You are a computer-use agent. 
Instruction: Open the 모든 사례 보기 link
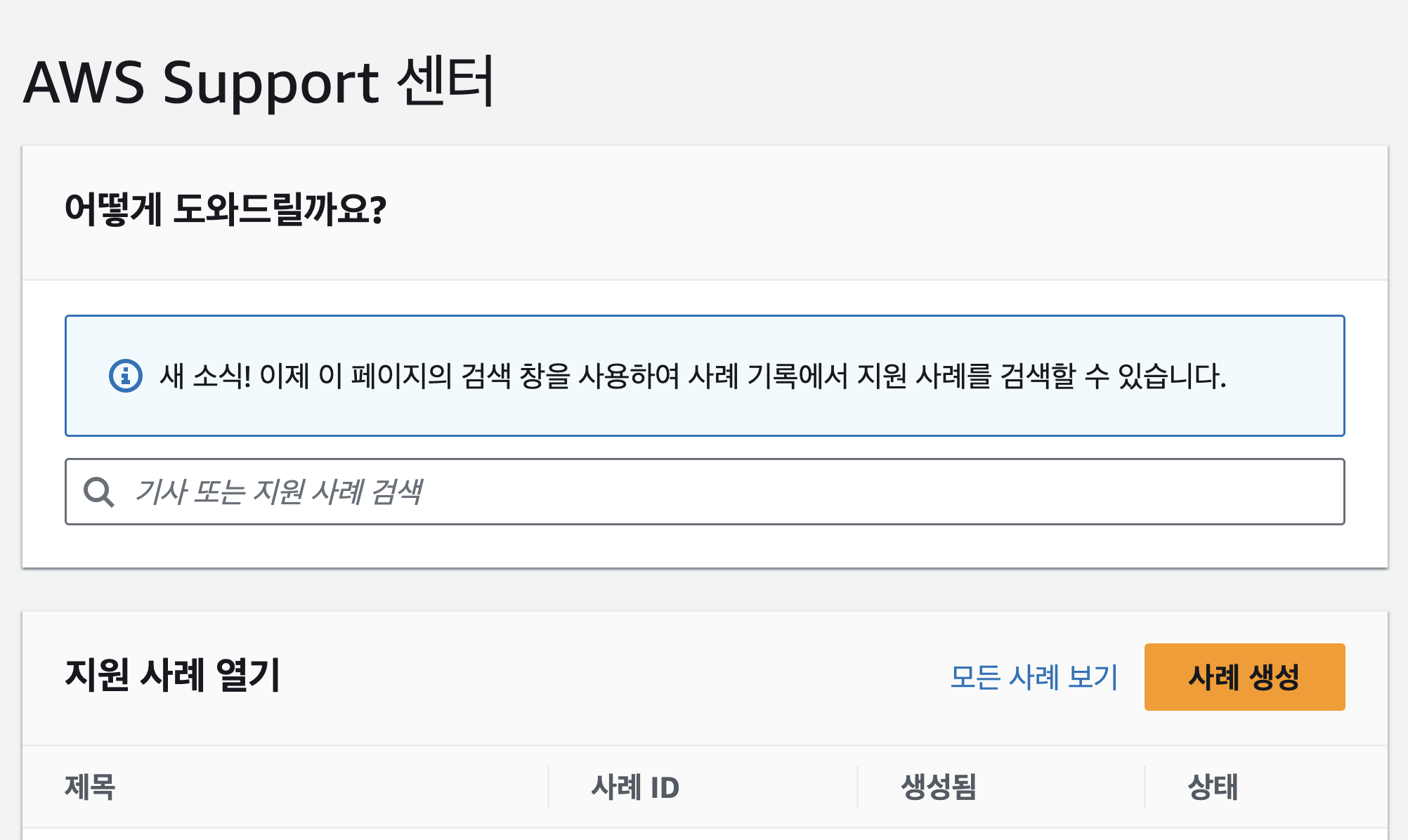[x=1034, y=677]
